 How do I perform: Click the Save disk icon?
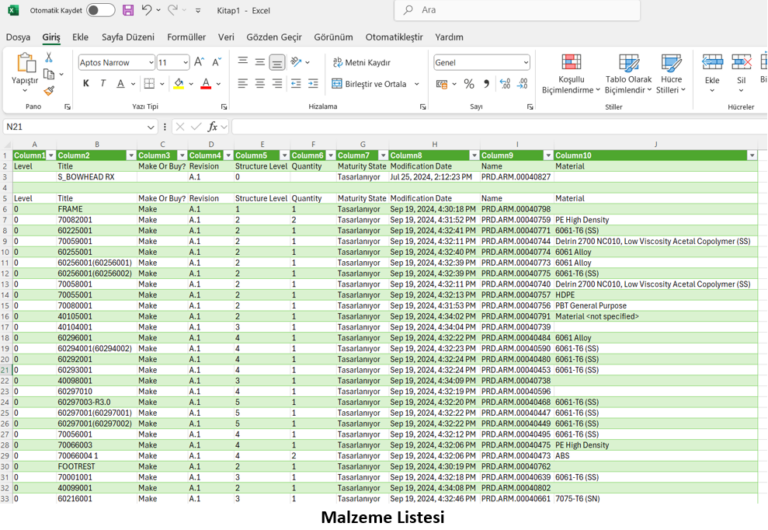[127, 10]
